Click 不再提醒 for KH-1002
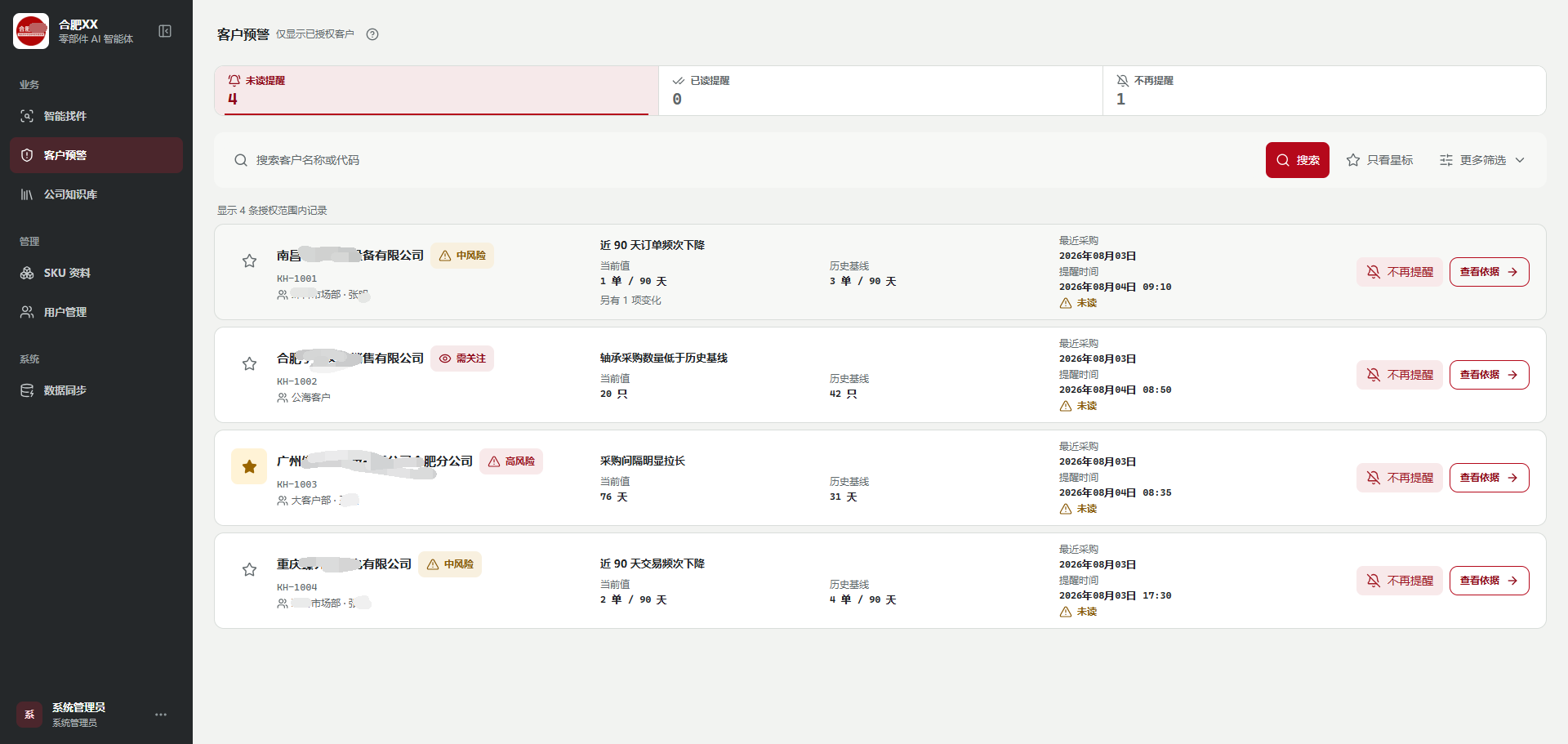 [1400, 375]
